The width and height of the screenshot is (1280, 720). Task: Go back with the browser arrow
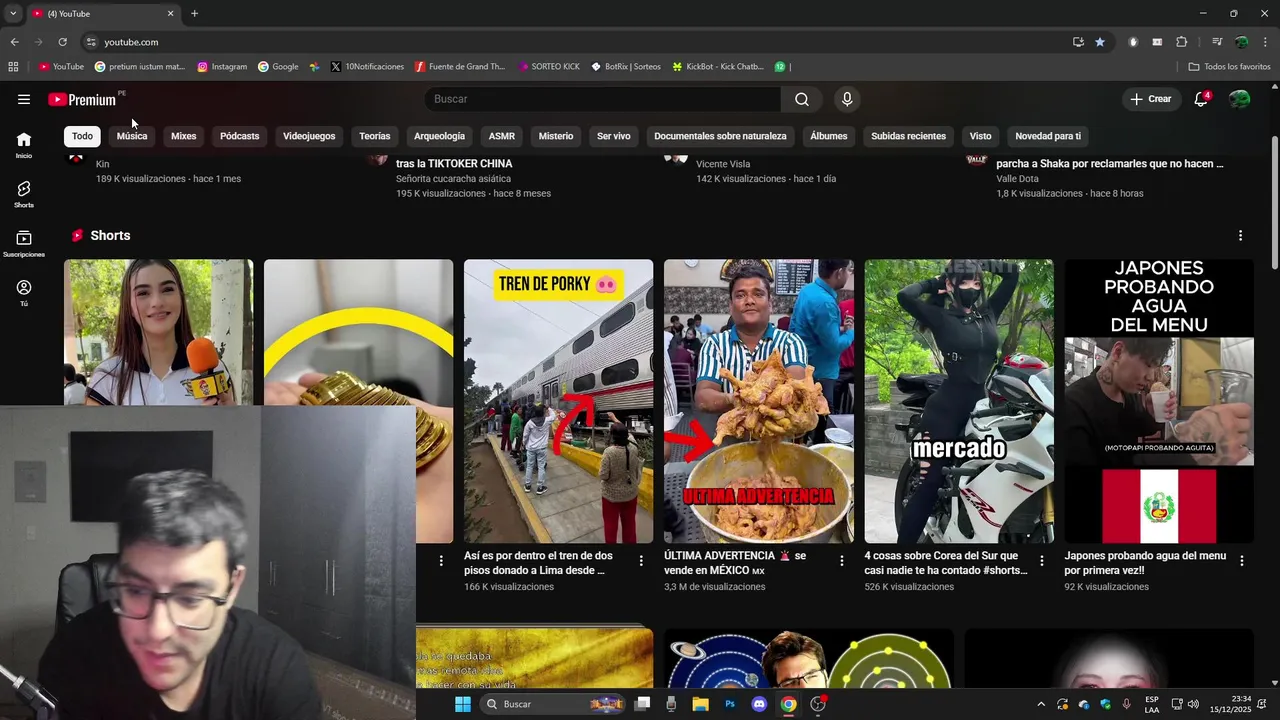(14, 42)
